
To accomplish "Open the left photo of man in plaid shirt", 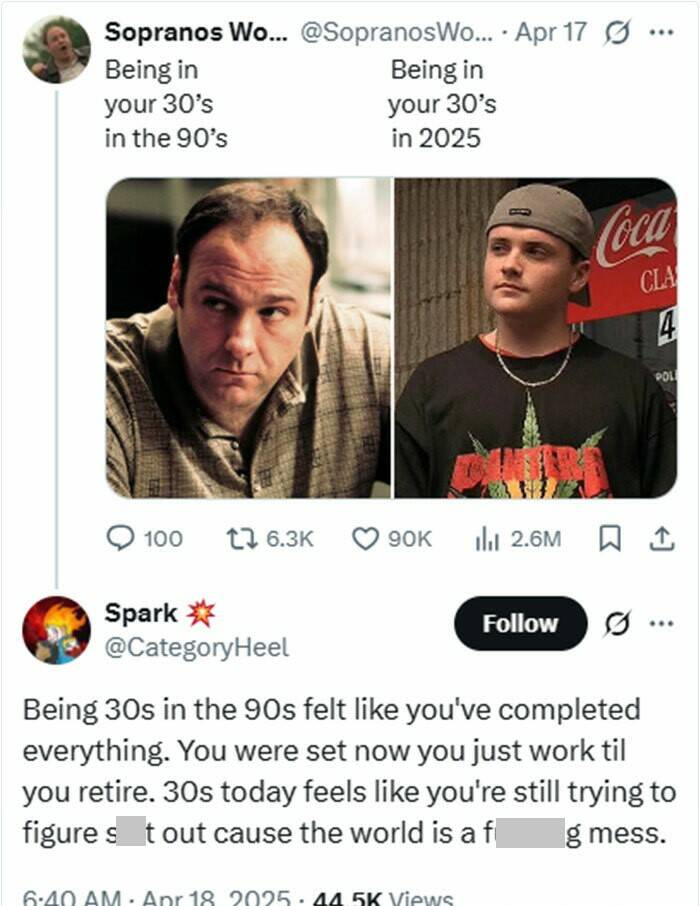I will click(x=249, y=338).
